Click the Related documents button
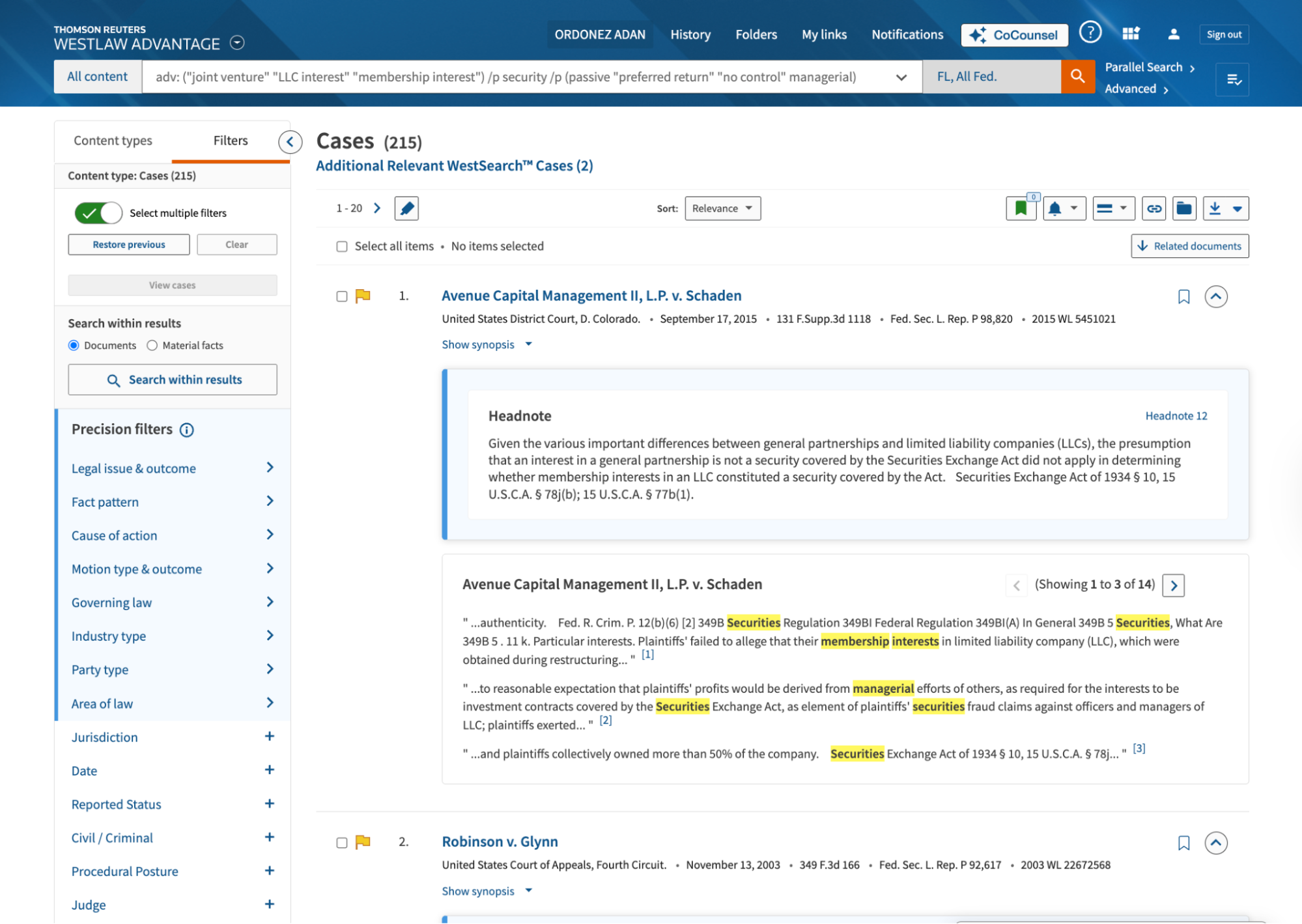The image size is (1302, 924). (1189, 246)
